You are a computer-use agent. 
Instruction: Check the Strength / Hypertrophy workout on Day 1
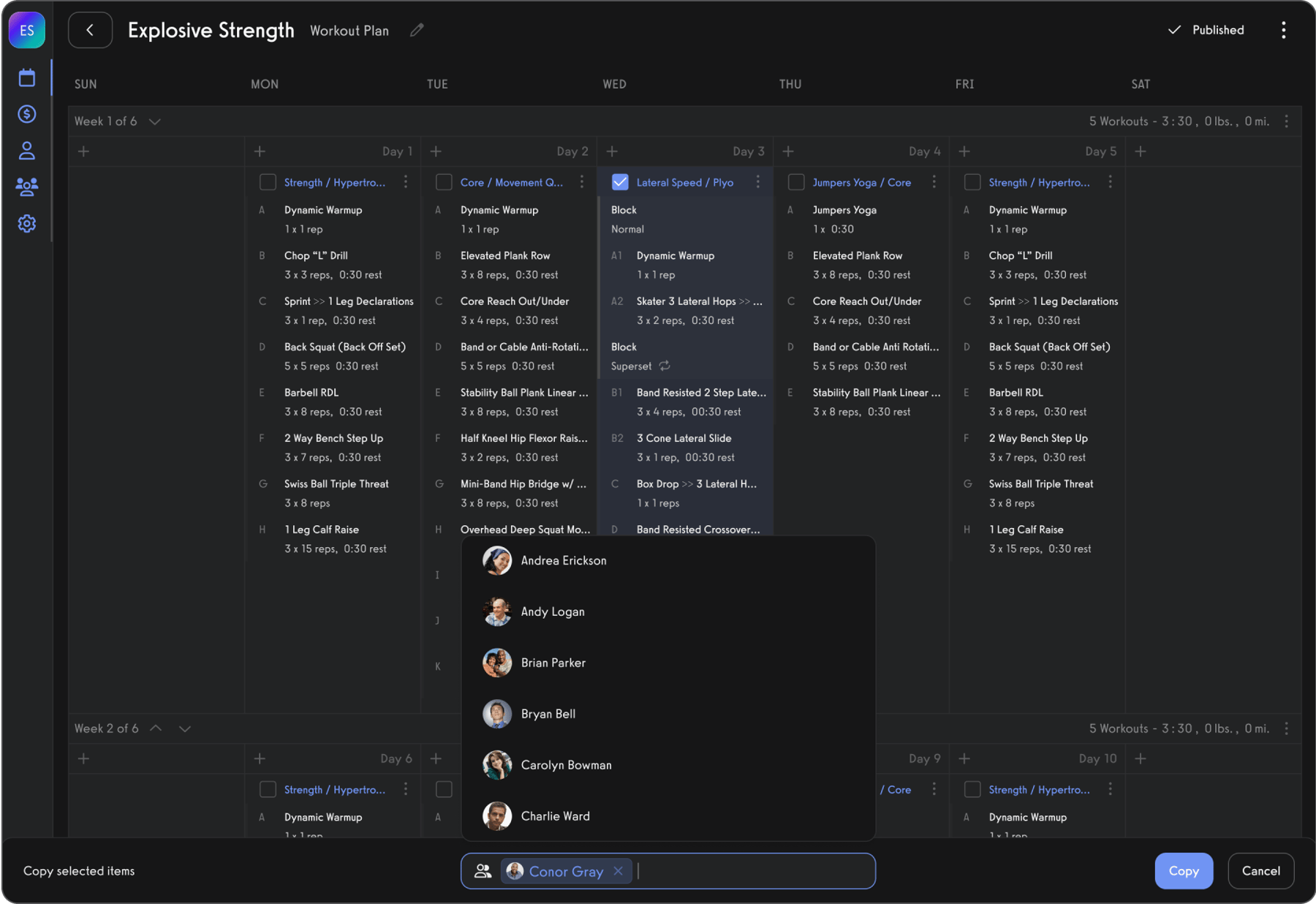(x=268, y=182)
